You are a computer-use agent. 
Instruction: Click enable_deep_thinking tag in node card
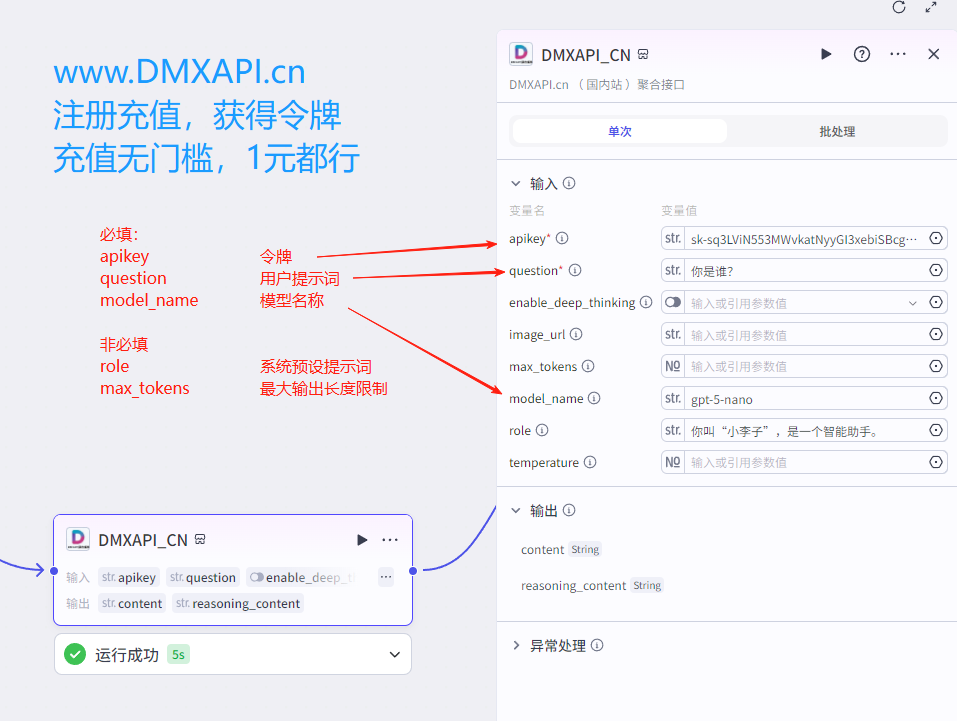click(302, 577)
